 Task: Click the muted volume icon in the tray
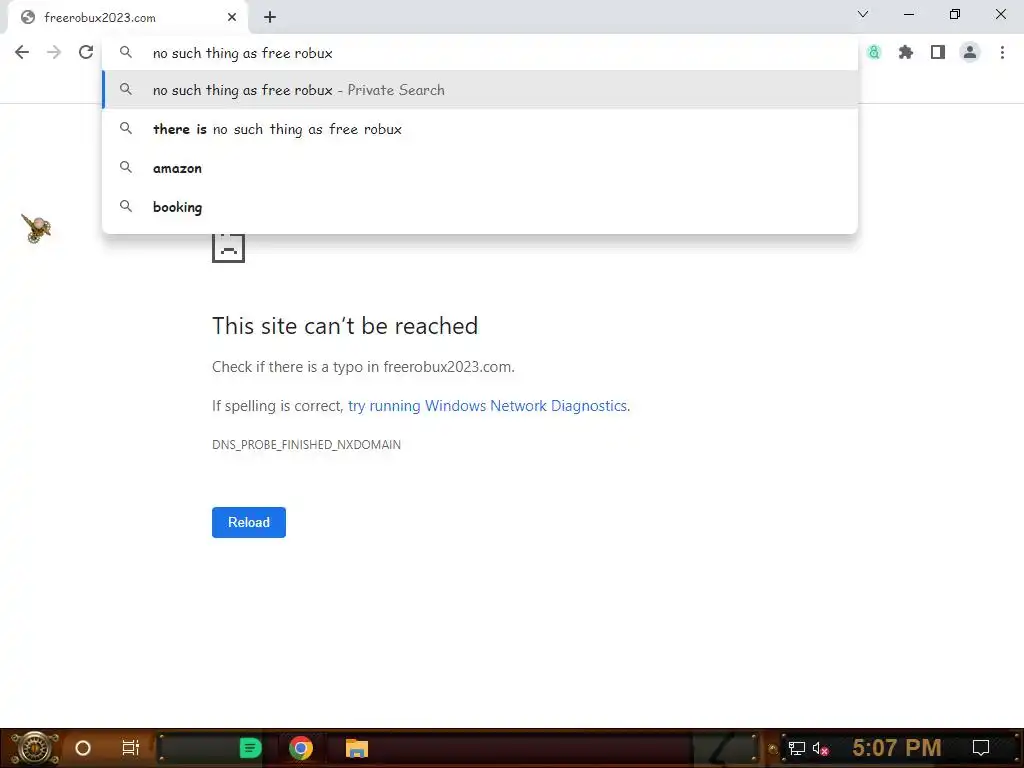tap(820, 748)
